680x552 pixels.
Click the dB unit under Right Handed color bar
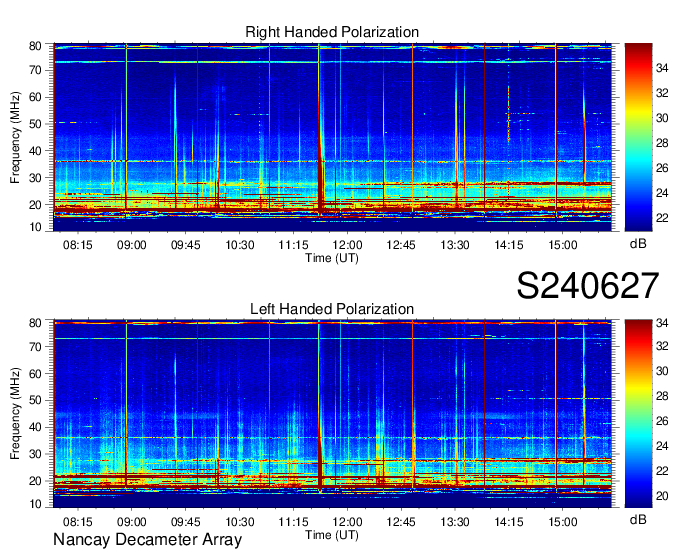tap(638, 244)
